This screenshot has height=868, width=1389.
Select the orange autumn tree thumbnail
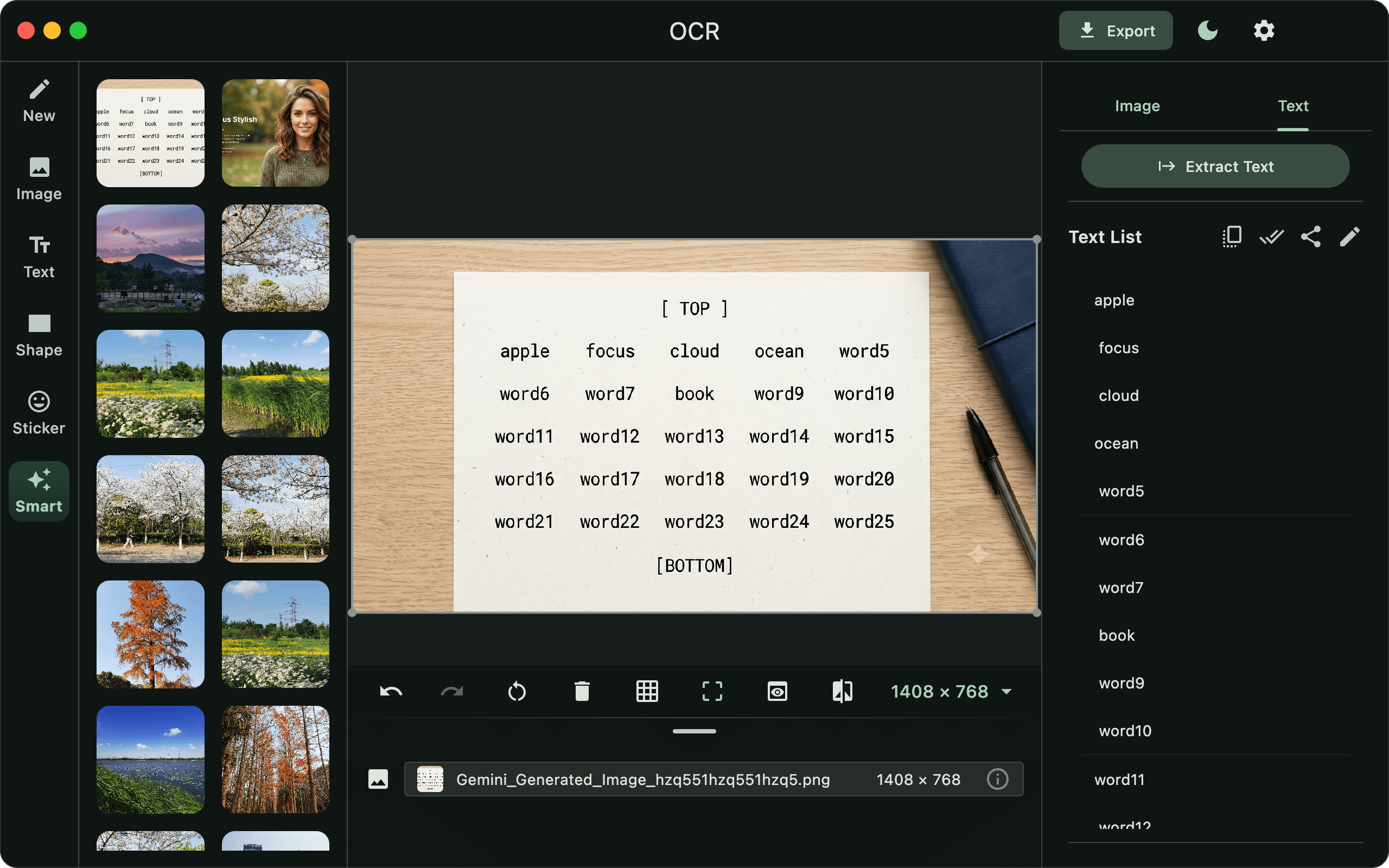coord(150,634)
